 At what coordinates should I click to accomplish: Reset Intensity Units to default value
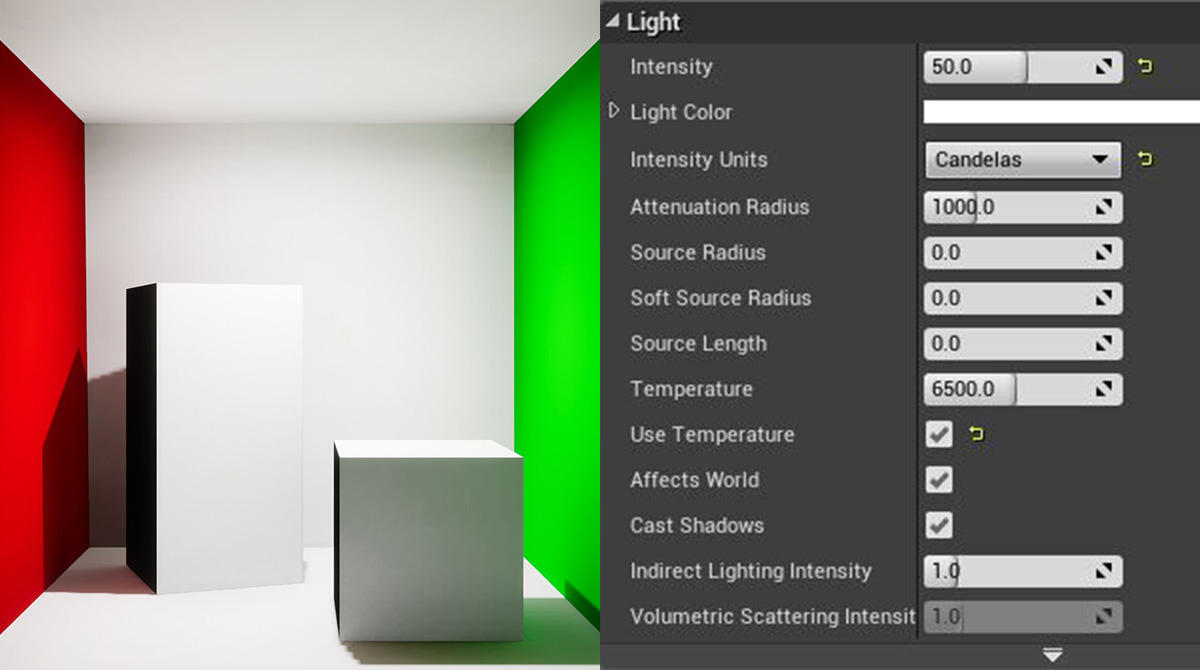[x=1145, y=159]
